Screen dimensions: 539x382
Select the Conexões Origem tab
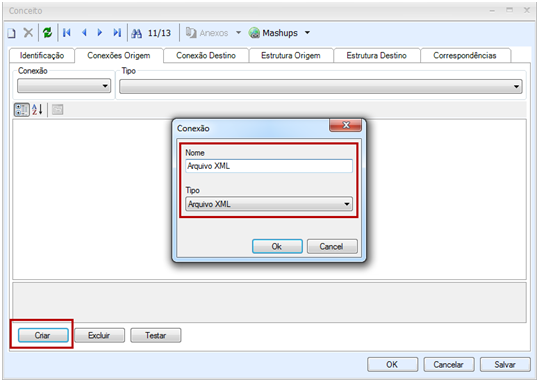click(x=119, y=56)
